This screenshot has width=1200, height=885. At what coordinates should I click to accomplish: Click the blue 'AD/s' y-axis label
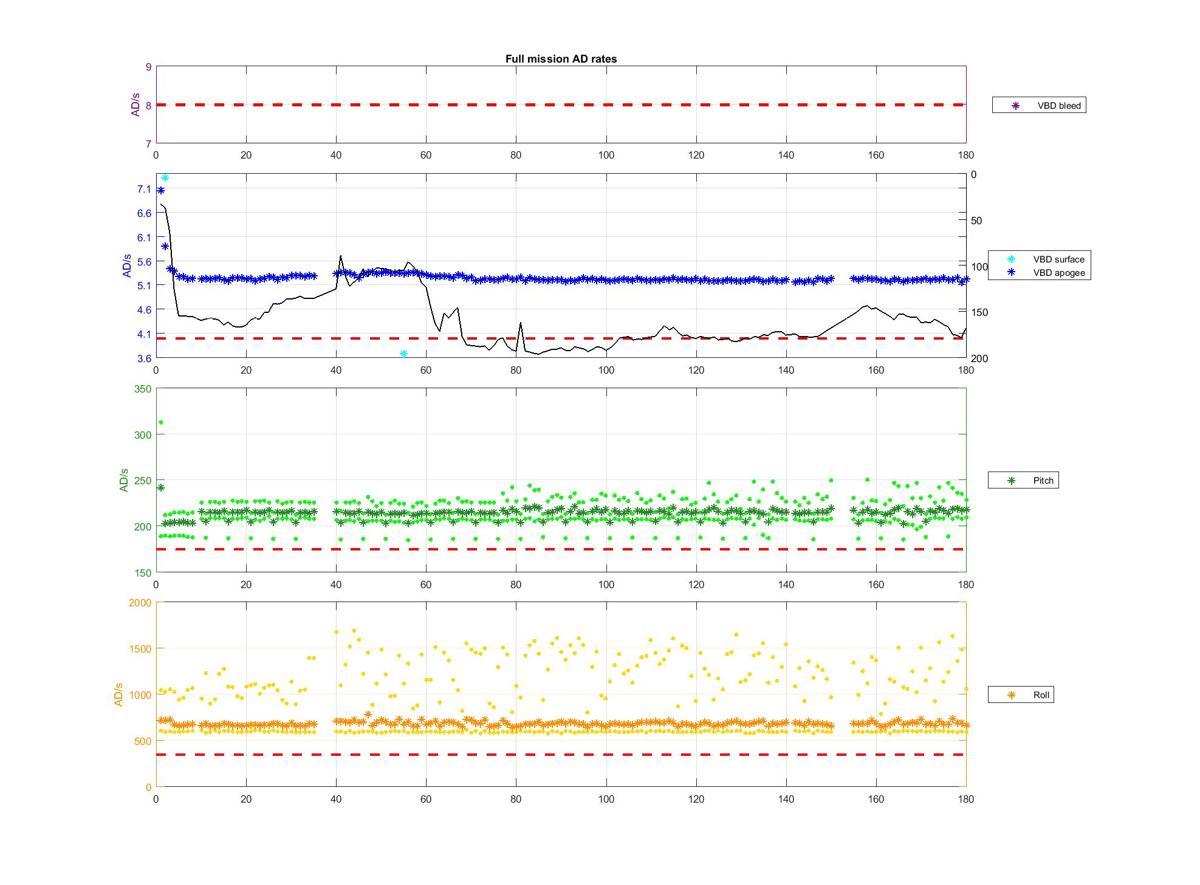(127, 266)
